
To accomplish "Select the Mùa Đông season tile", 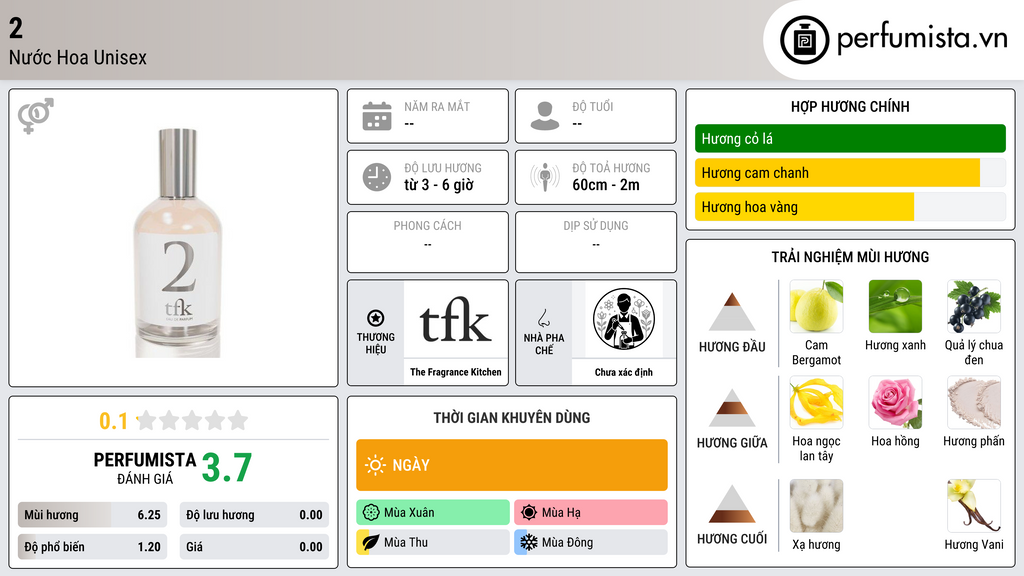I will coord(590,542).
